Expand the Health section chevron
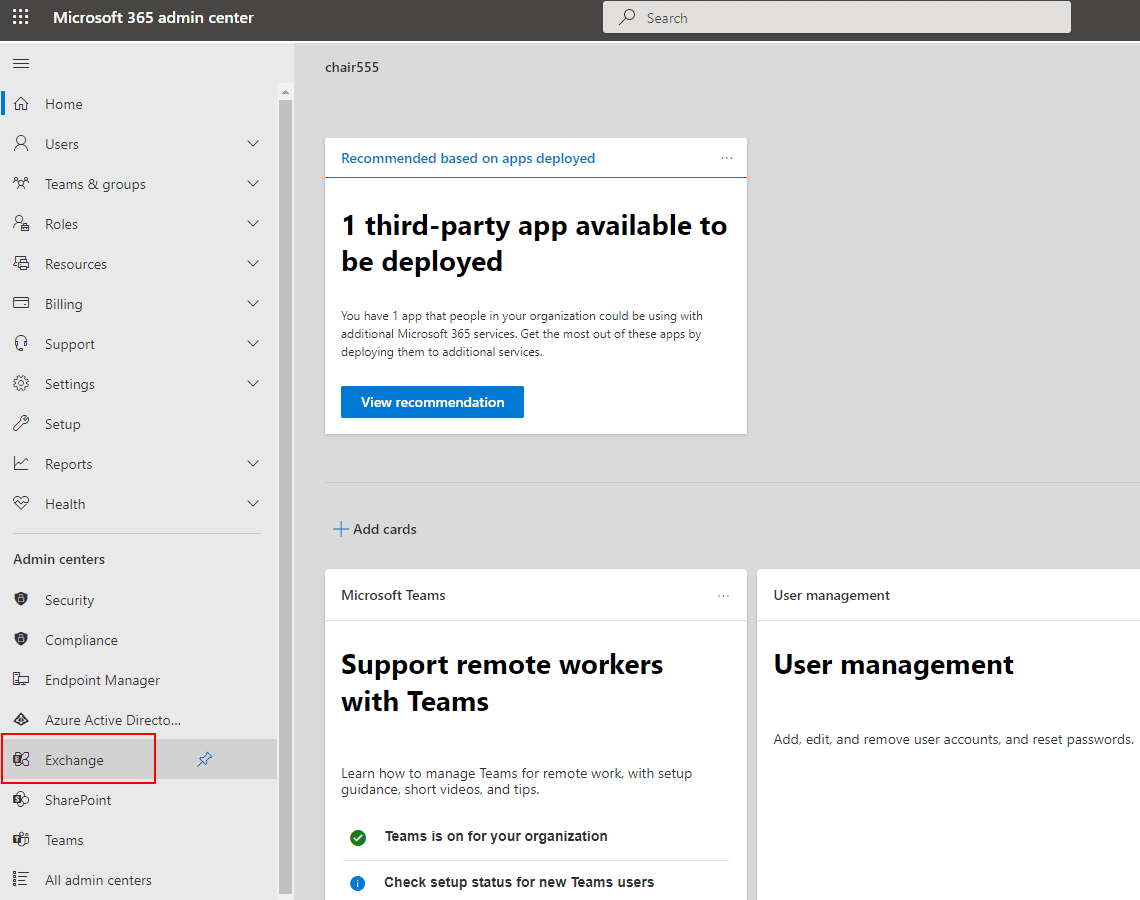 point(253,504)
